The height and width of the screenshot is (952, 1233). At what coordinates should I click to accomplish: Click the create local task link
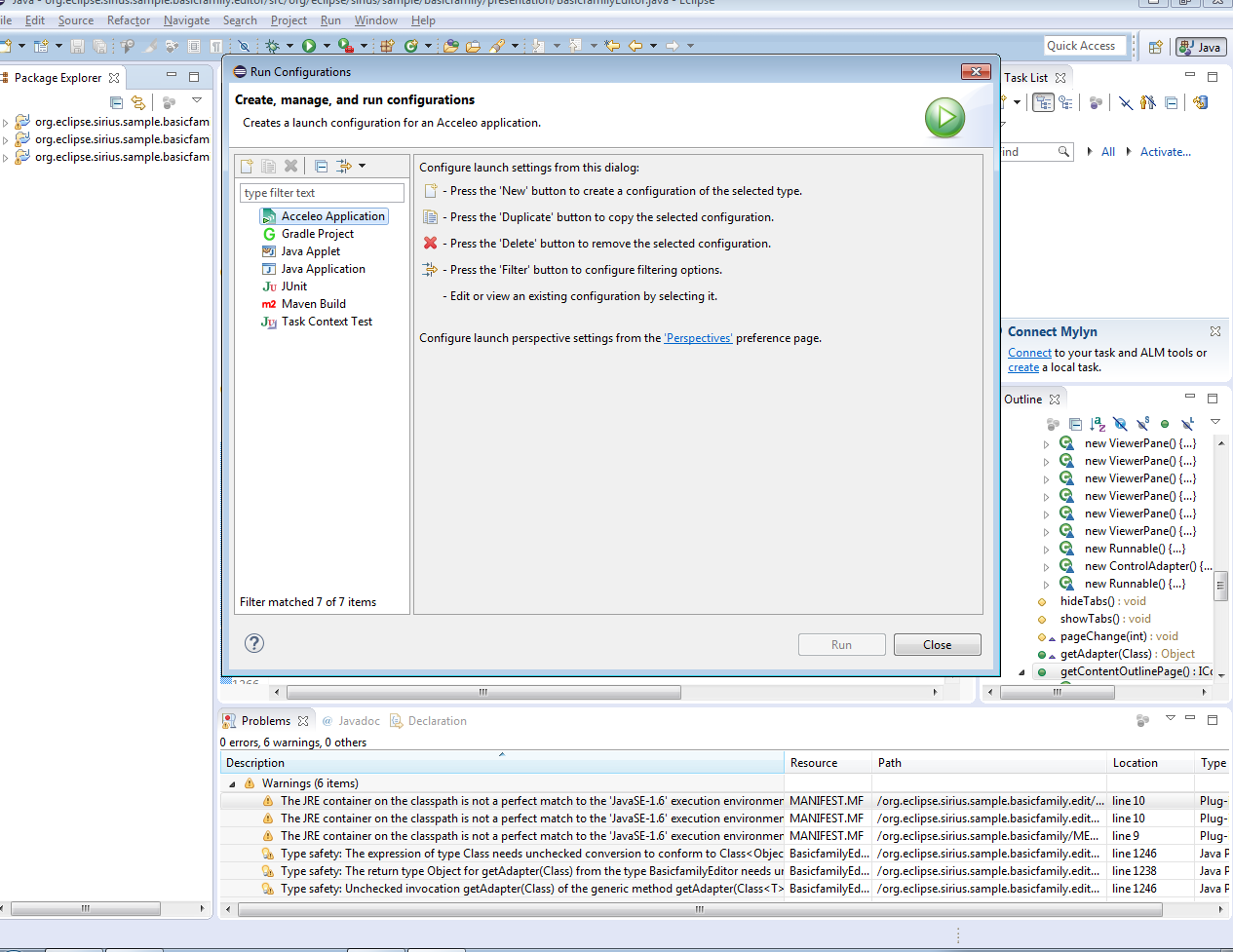[x=1023, y=367]
